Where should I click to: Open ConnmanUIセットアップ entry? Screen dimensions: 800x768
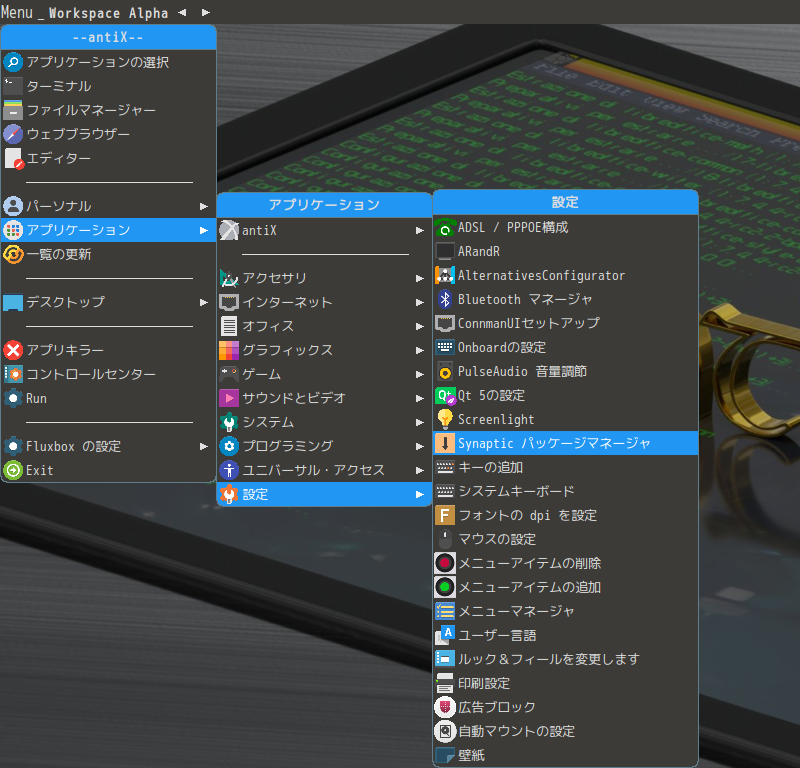(565, 324)
